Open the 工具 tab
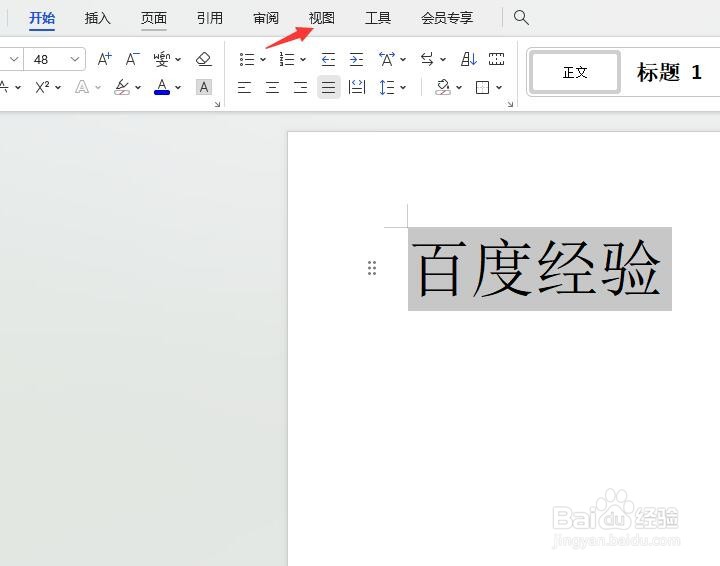The width and height of the screenshot is (720, 566). (x=378, y=18)
